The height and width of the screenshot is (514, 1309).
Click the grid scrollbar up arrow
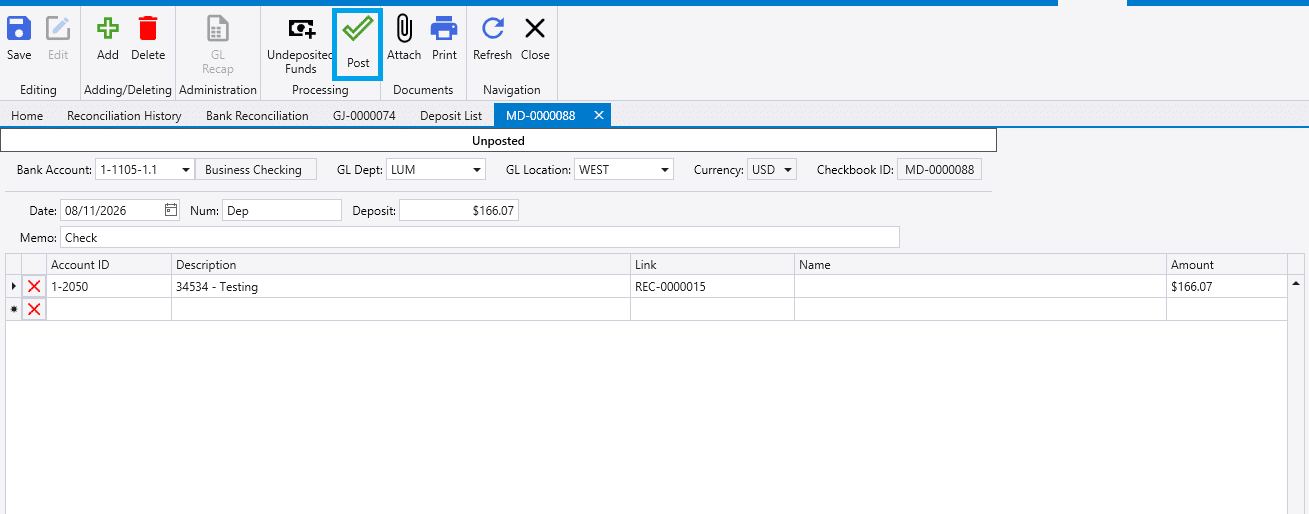tap(1296, 284)
